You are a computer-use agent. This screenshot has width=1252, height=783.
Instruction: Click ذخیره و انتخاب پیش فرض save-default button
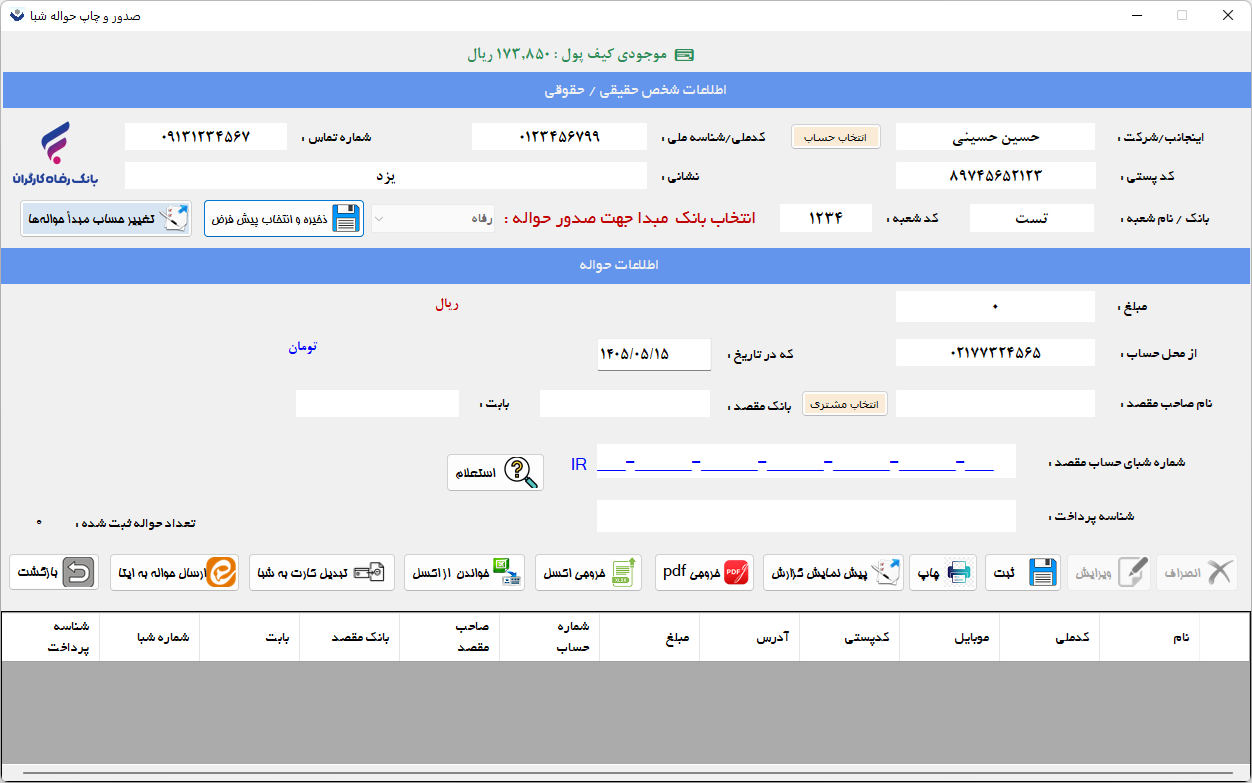(284, 219)
